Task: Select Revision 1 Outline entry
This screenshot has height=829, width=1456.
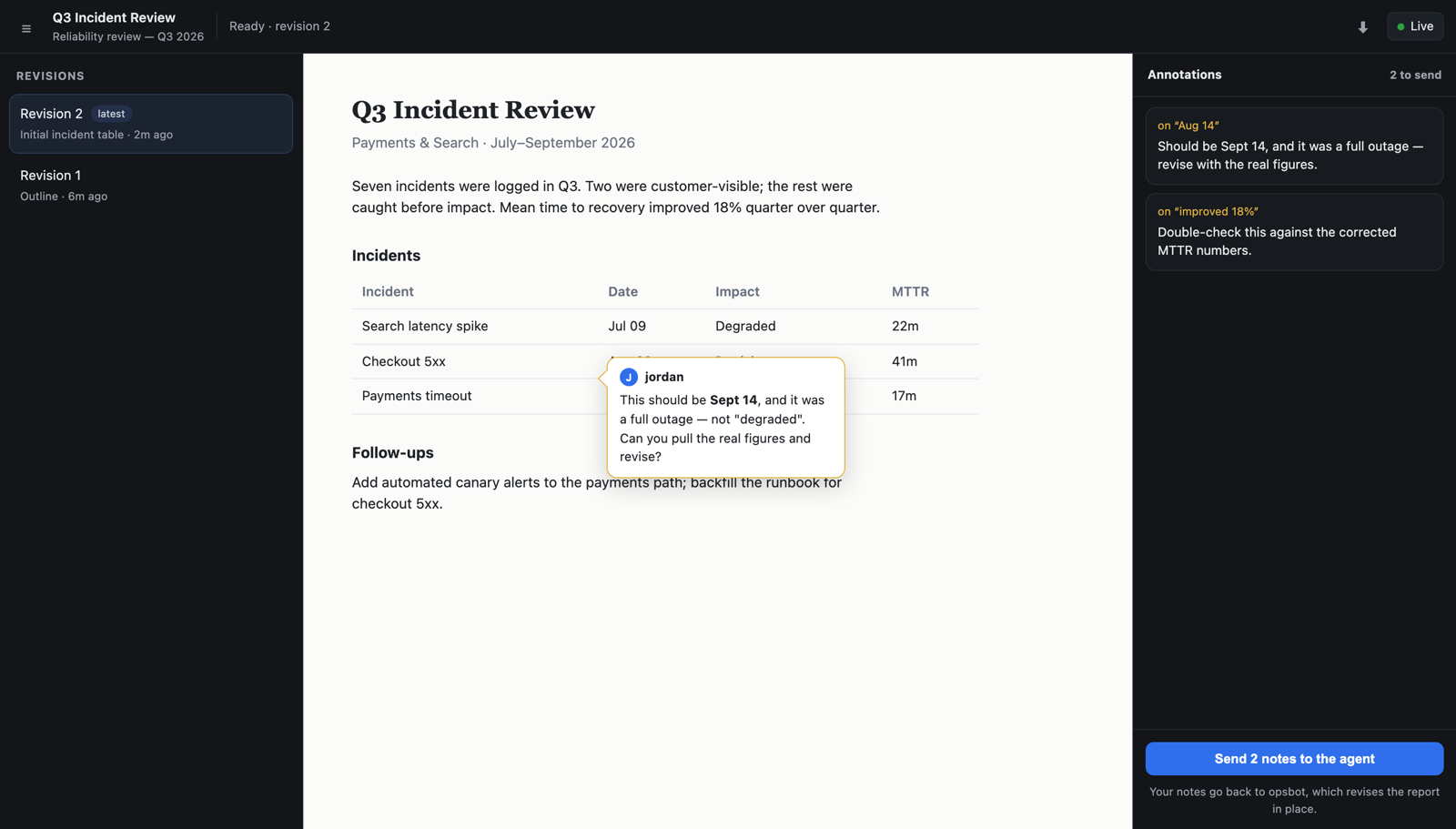Action: coord(151,185)
